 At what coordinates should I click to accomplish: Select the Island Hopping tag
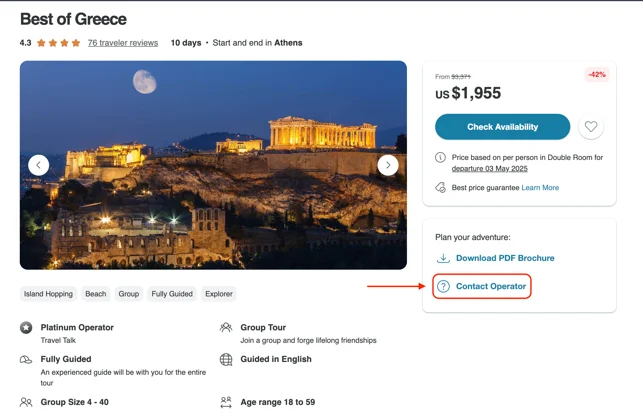pos(48,294)
